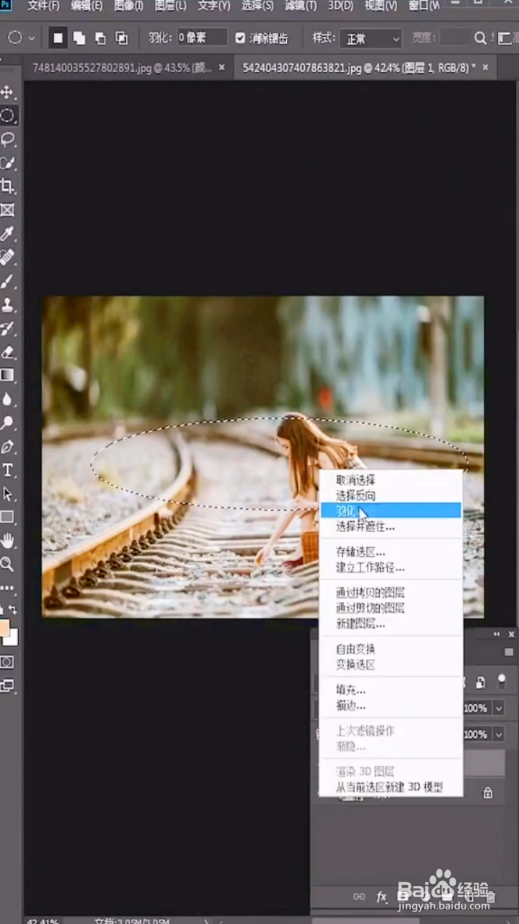
Task: Open the 文件(F) menu
Action: [x=44, y=6]
